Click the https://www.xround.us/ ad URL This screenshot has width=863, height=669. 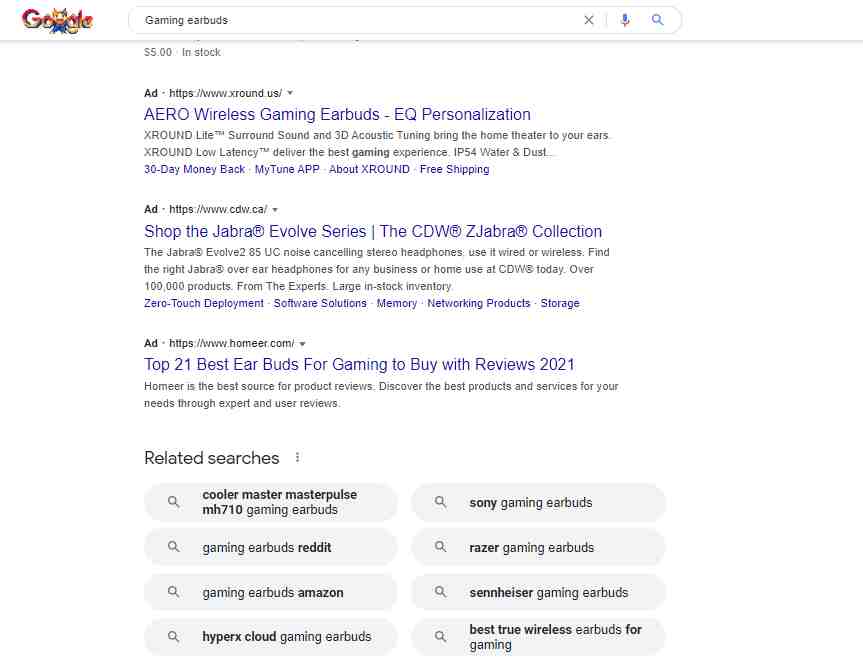pyautogui.click(x=225, y=93)
